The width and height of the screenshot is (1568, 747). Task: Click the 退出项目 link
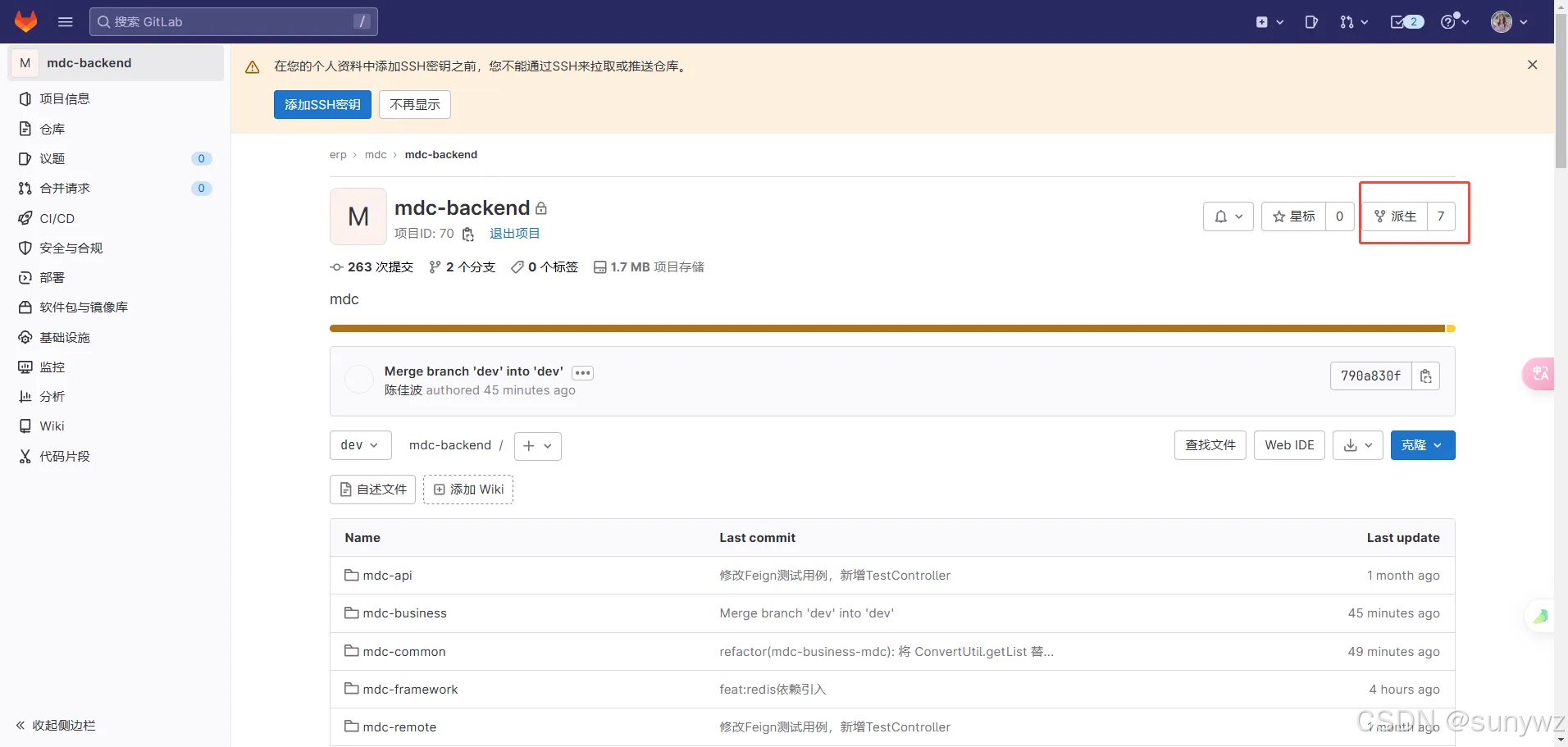515,234
